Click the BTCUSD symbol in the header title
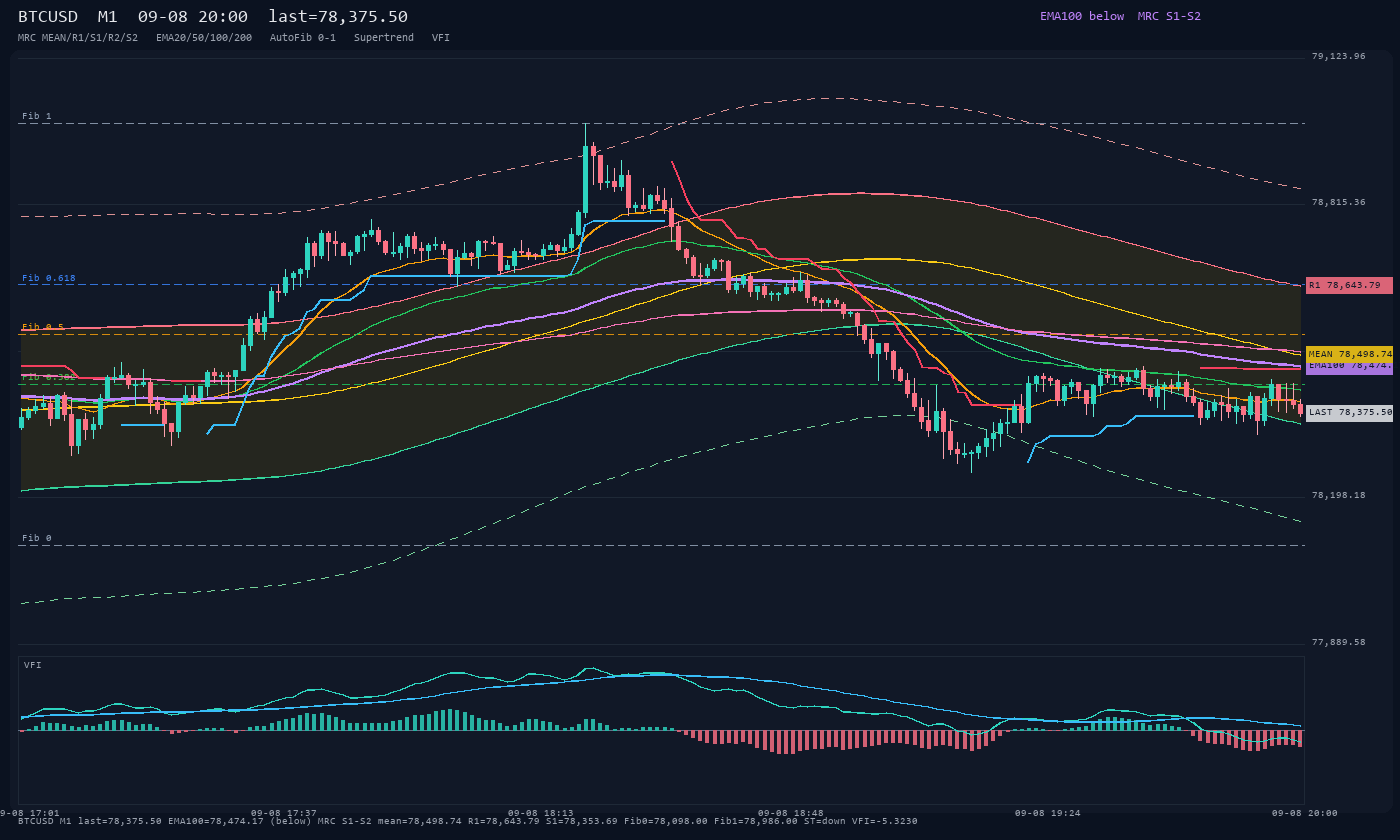 point(49,17)
